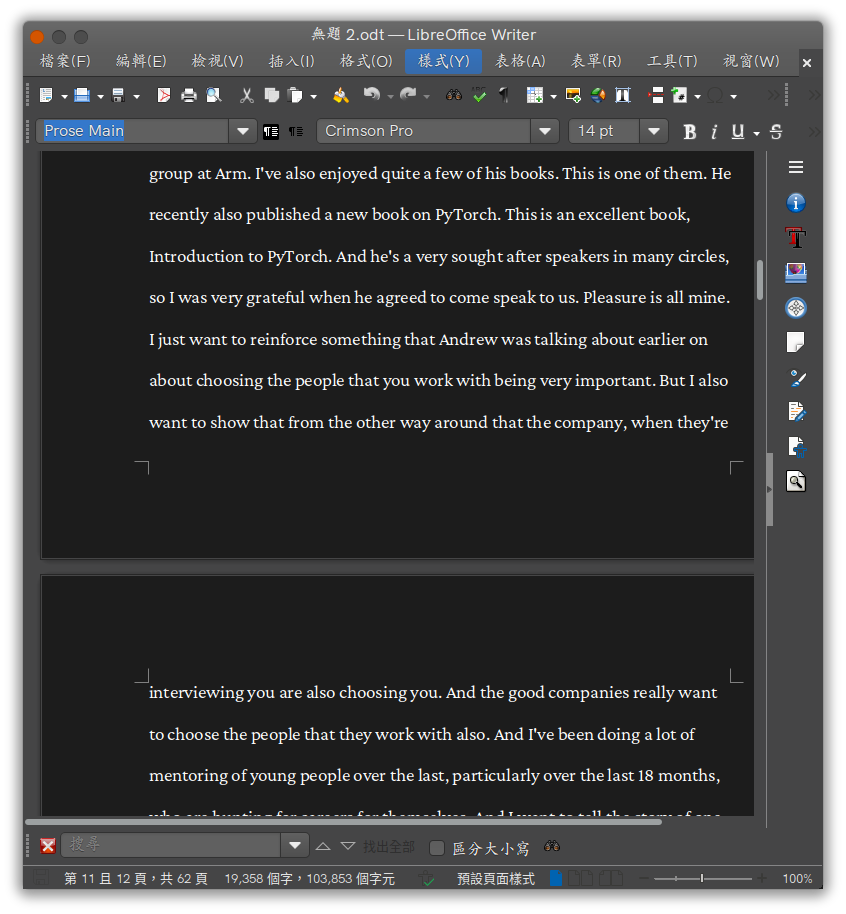Click the Clone Formatting paintbrush icon

tap(341, 96)
